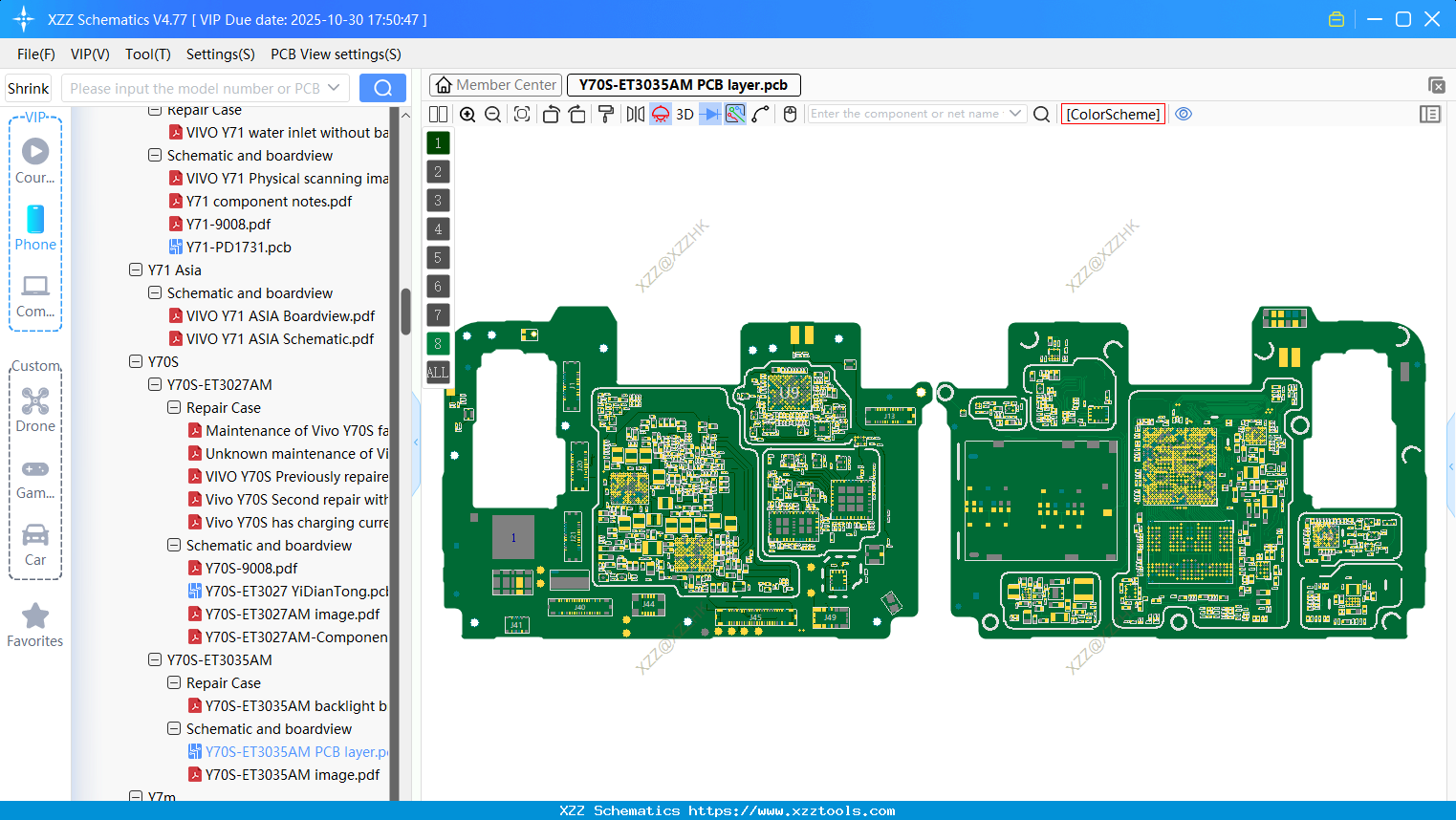The height and width of the screenshot is (820, 1456).
Task: Open the Member Center
Action: pyautogui.click(x=495, y=84)
